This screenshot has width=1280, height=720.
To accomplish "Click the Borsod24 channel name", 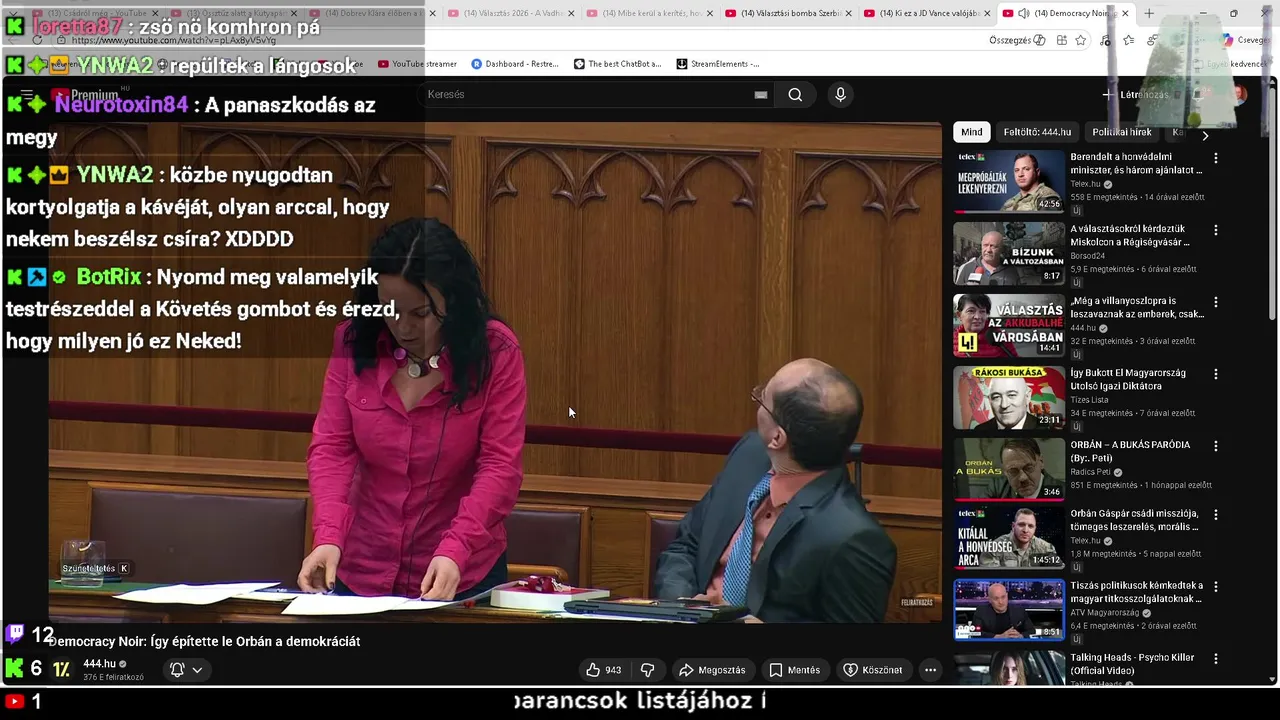I will pos(1087,256).
